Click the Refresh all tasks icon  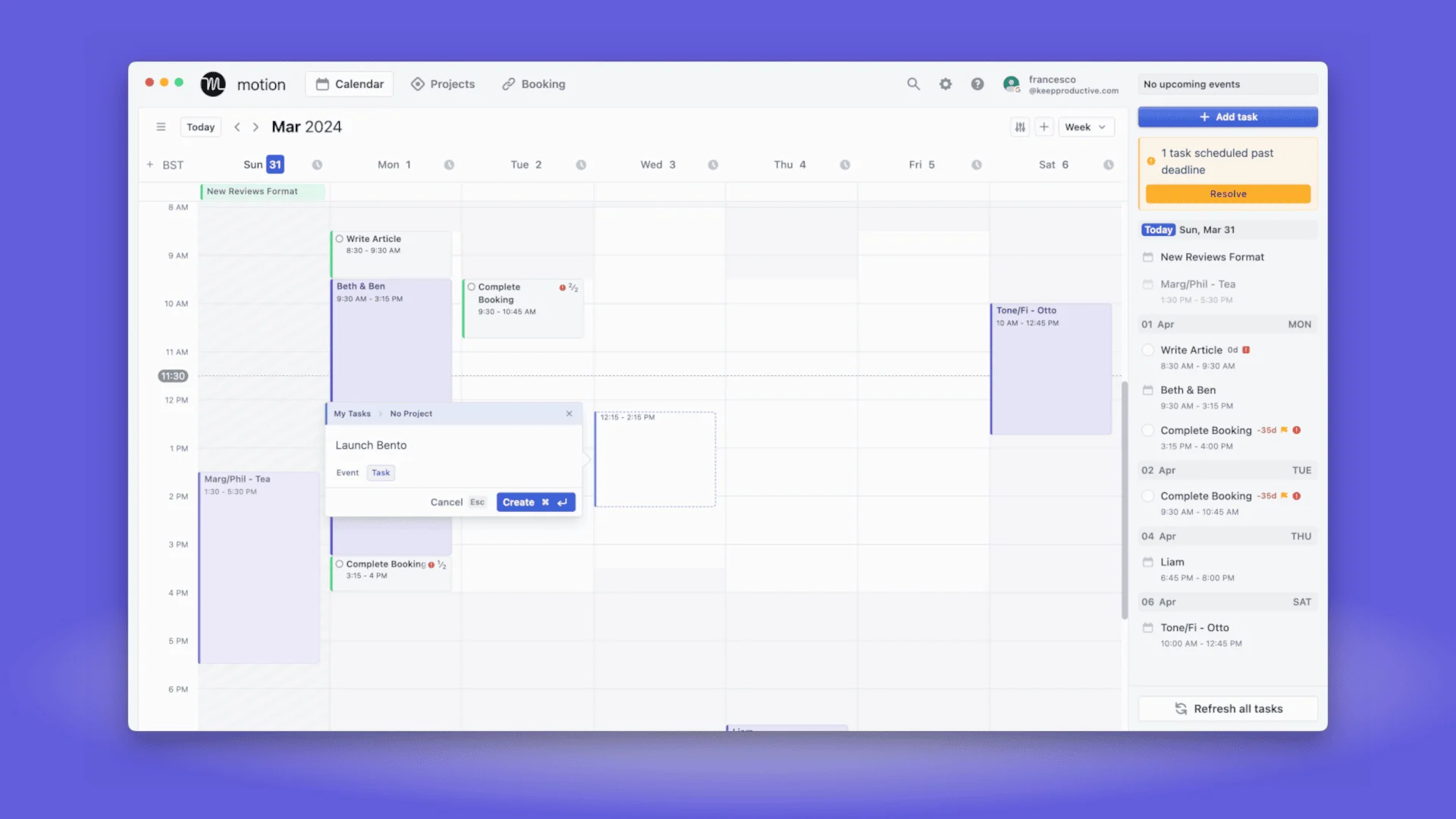[x=1181, y=708]
